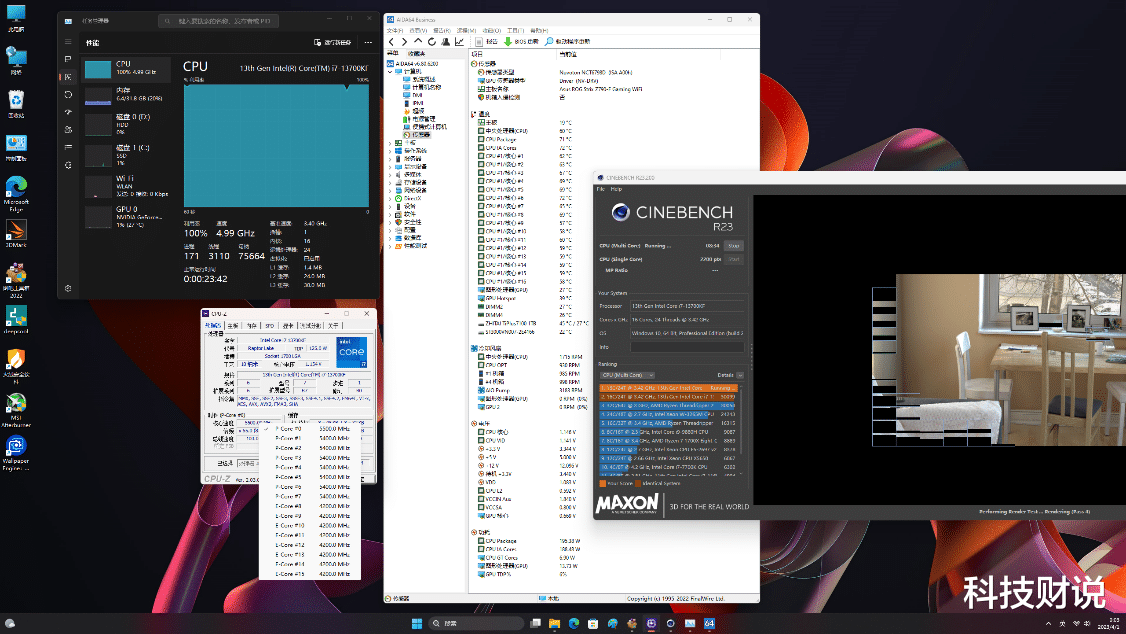
Task: Open Users page in Task Manager sidebar
Action: click(68, 129)
